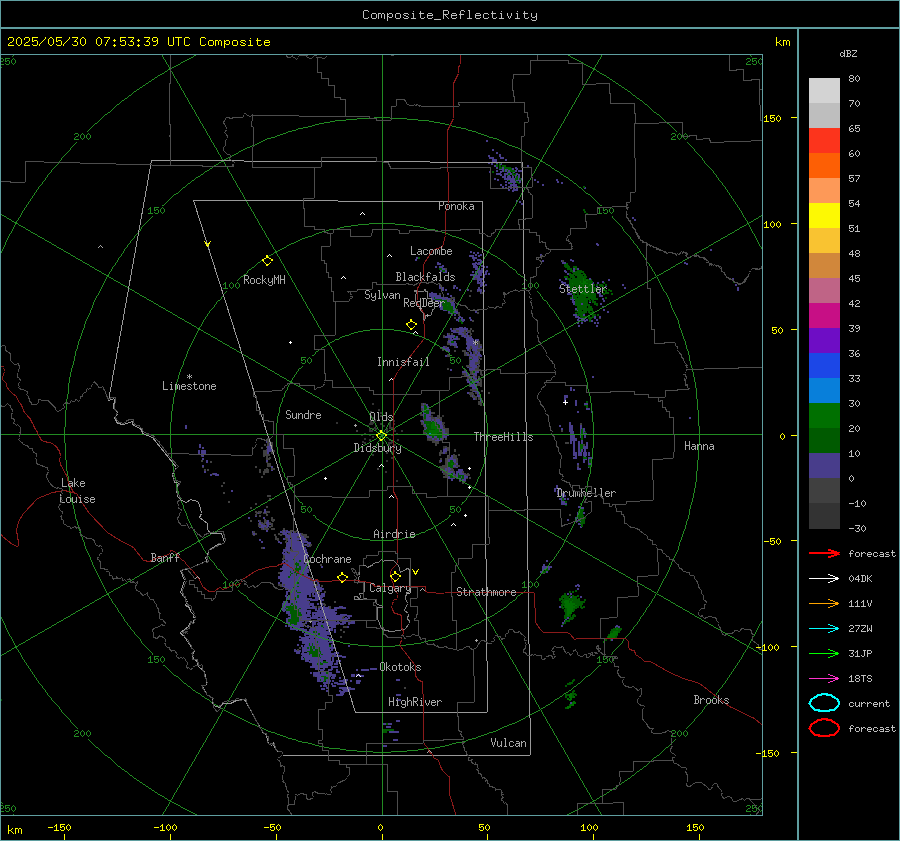The height and width of the screenshot is (841, 900).
Task: Select the blue 36 dBZ color swatch
Action: pos(824,366)
